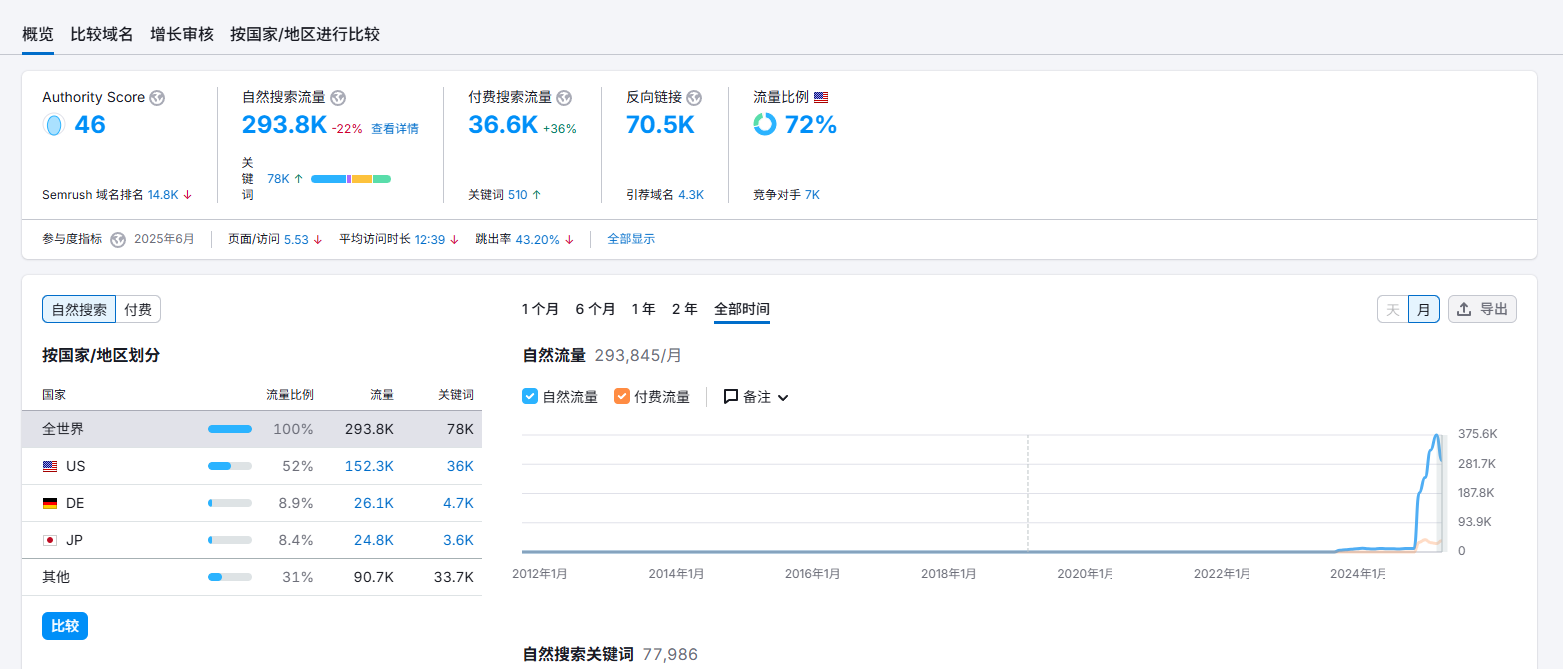Open the 比较域名 tab

[x=102, y=34]
